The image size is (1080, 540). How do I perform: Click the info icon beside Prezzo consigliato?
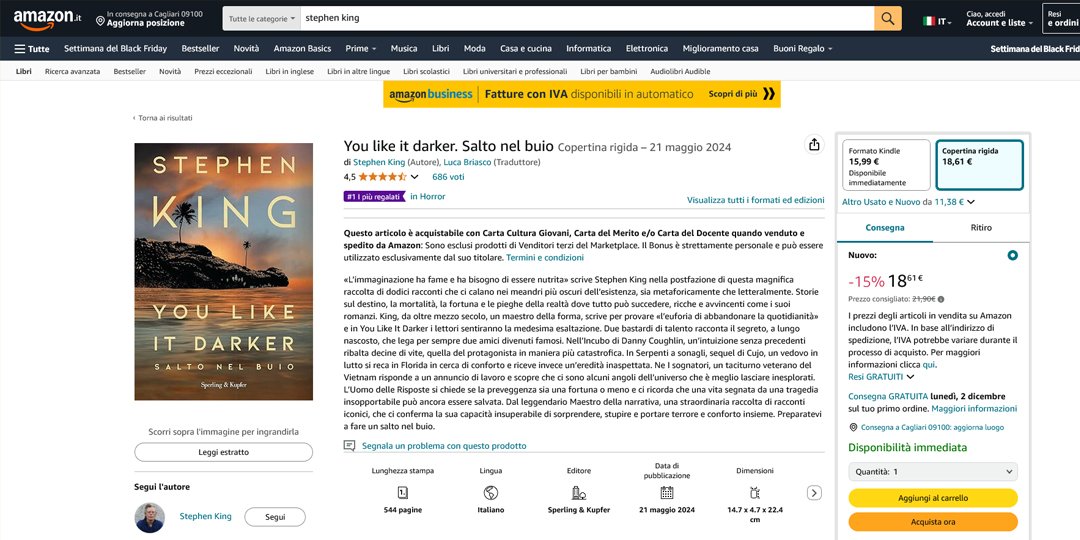(x=941, y=300)
